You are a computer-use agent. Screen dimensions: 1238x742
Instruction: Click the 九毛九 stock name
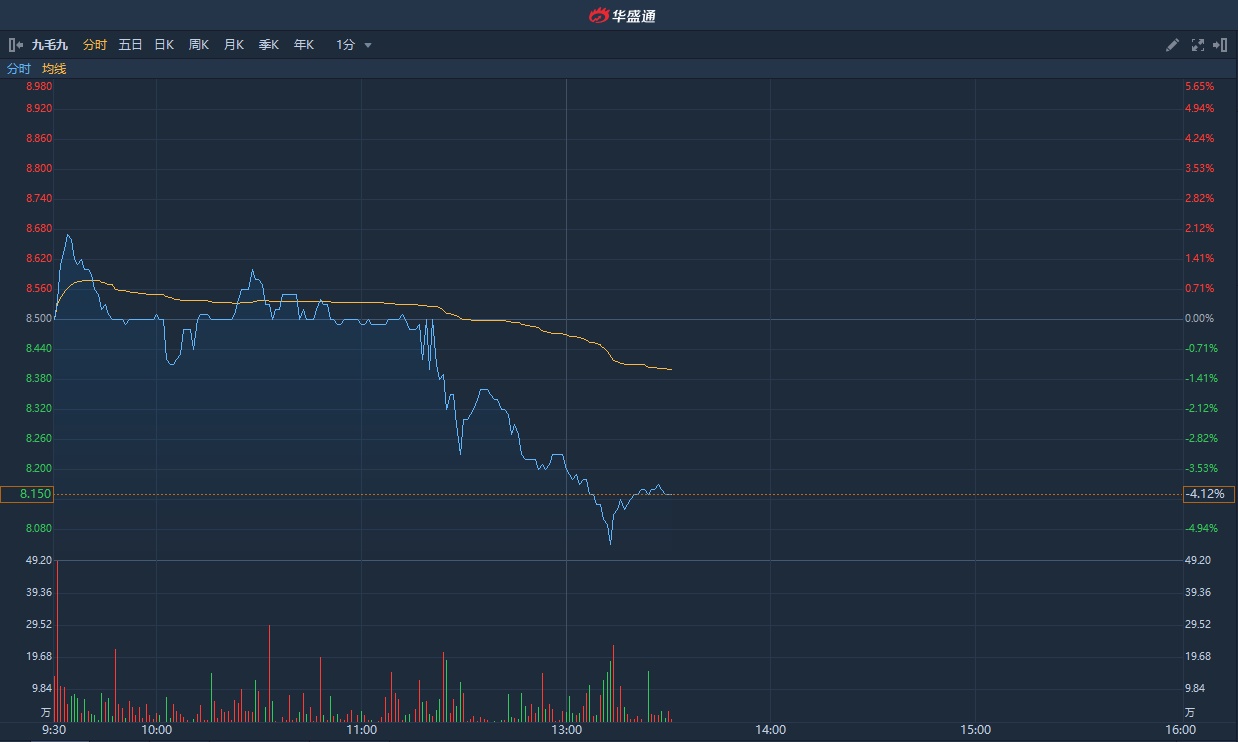pos(49,45)
